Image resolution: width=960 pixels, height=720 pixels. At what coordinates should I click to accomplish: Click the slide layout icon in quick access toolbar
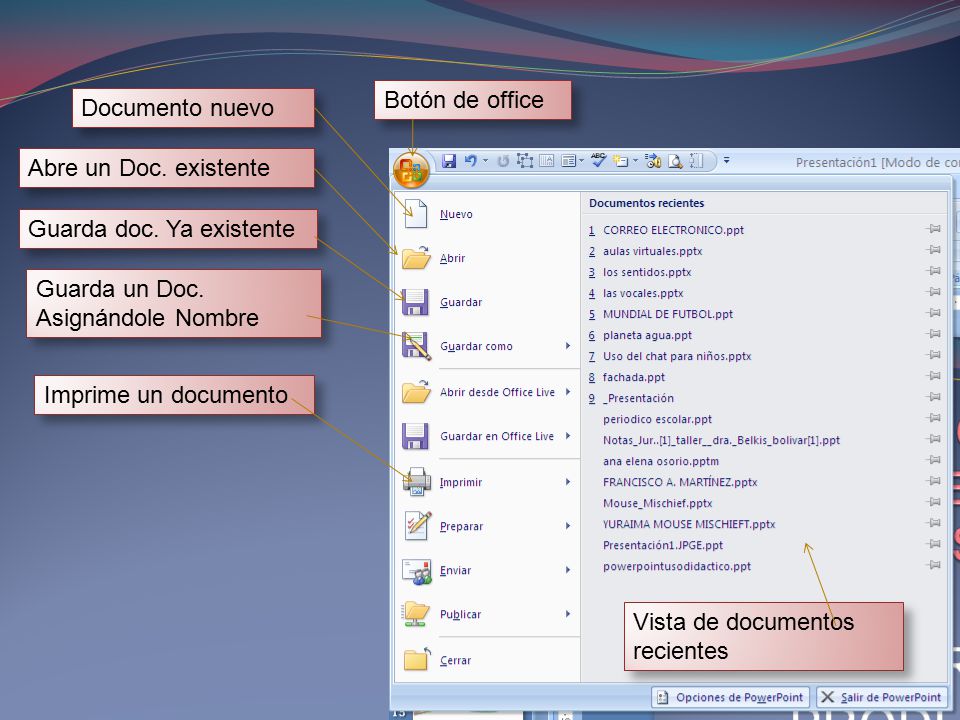[569, 161]
